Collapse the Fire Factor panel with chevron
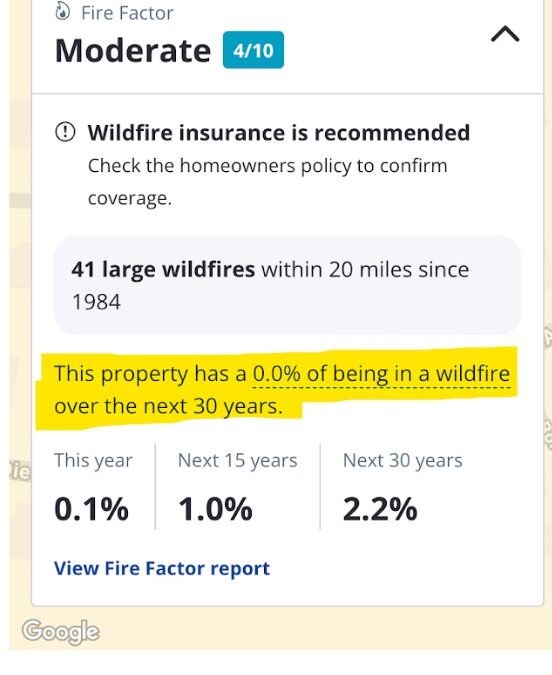Image resolution: width=552 pixels, height=675 pixels. coord(505,34)
